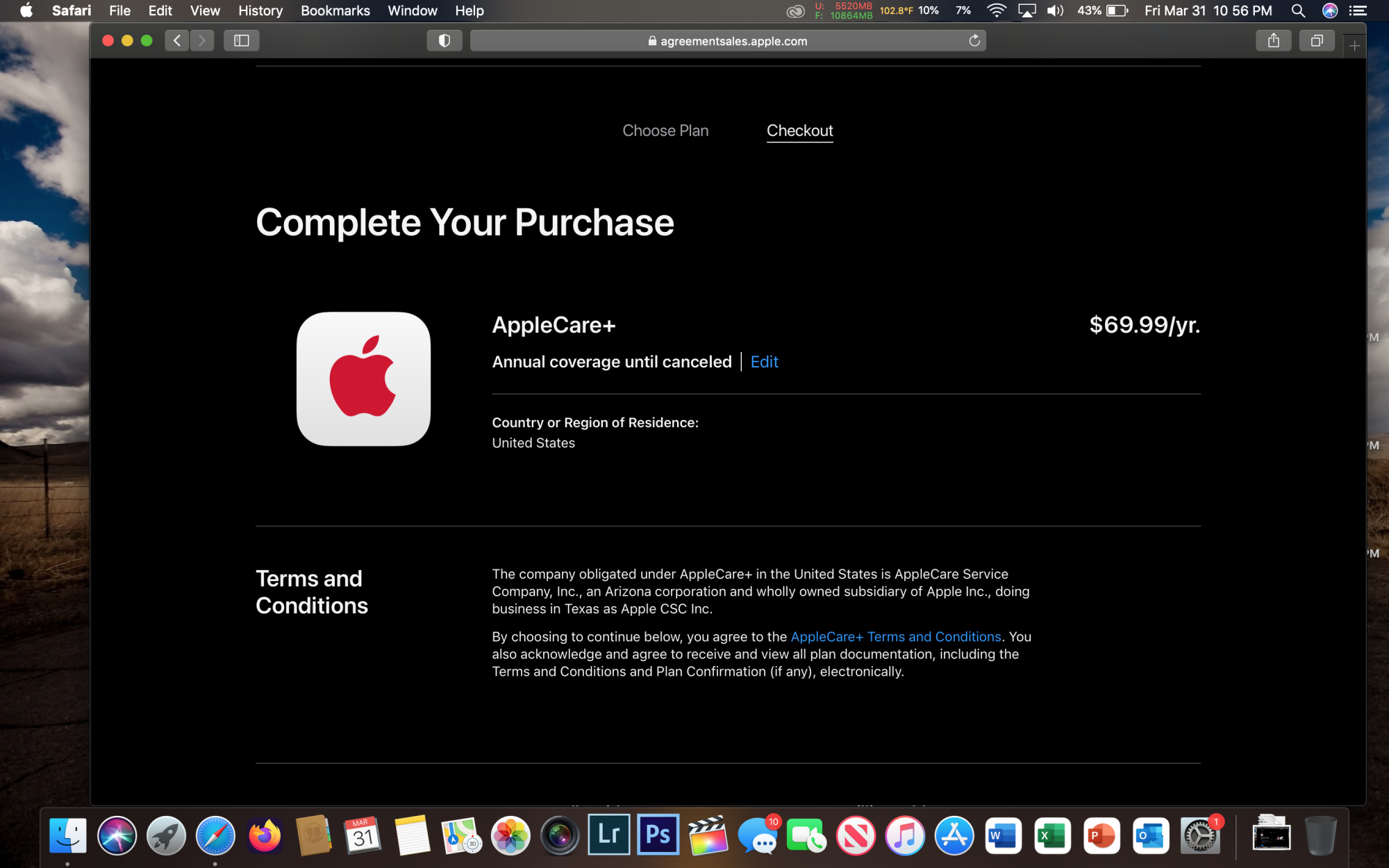
Task: Show the tab overview icon
Action: coord(1317,41)
